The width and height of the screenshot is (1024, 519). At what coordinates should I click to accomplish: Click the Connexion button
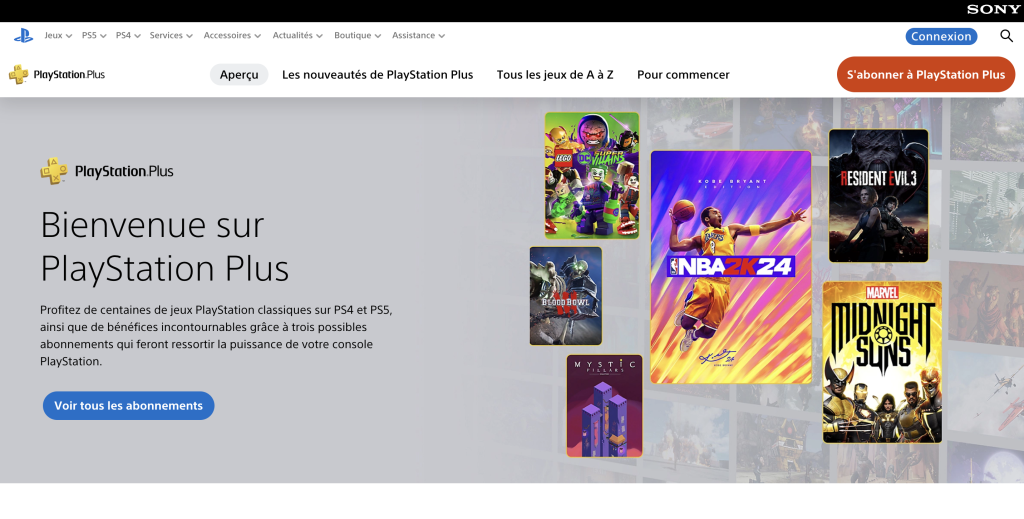click(941, 37)
